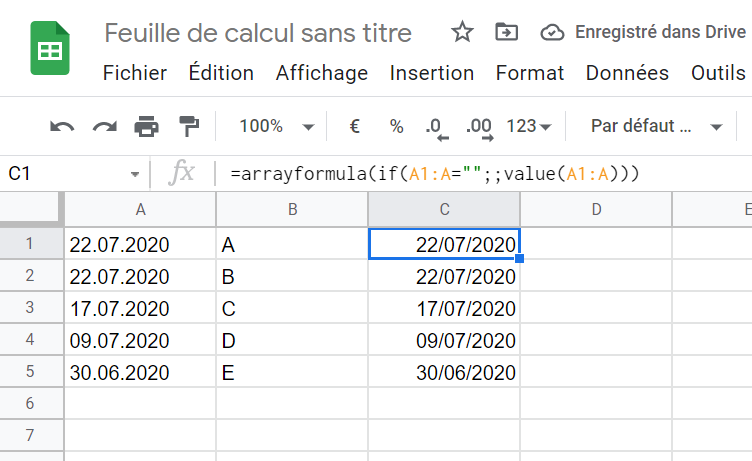Open the Édition menu
This screenshot has width=752, height=461.
tap(221, 73)
